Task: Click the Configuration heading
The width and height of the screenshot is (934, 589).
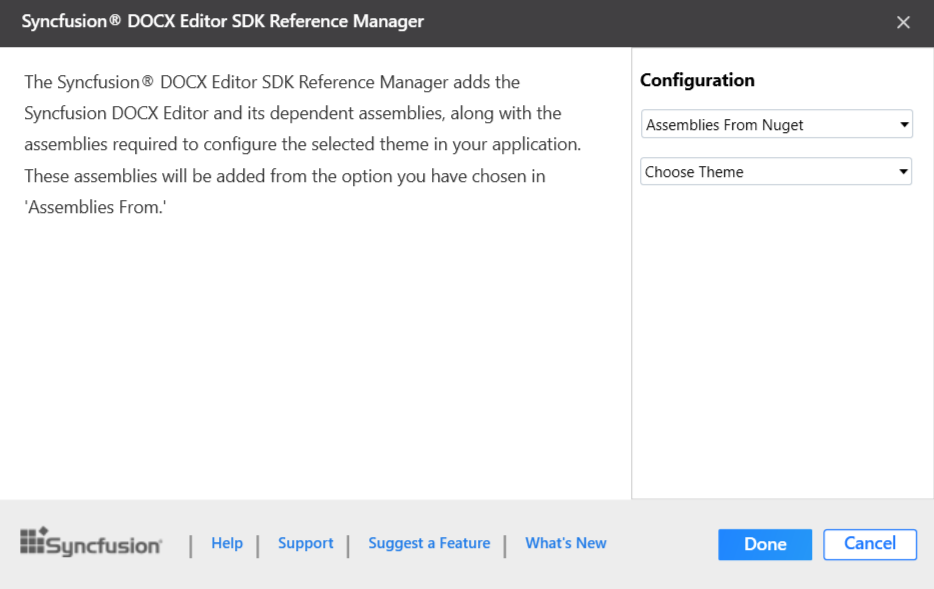Action: (697, 80)
